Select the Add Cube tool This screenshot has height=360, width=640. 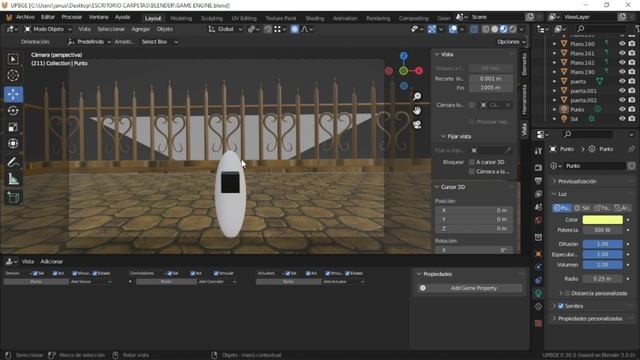point(13,198)
